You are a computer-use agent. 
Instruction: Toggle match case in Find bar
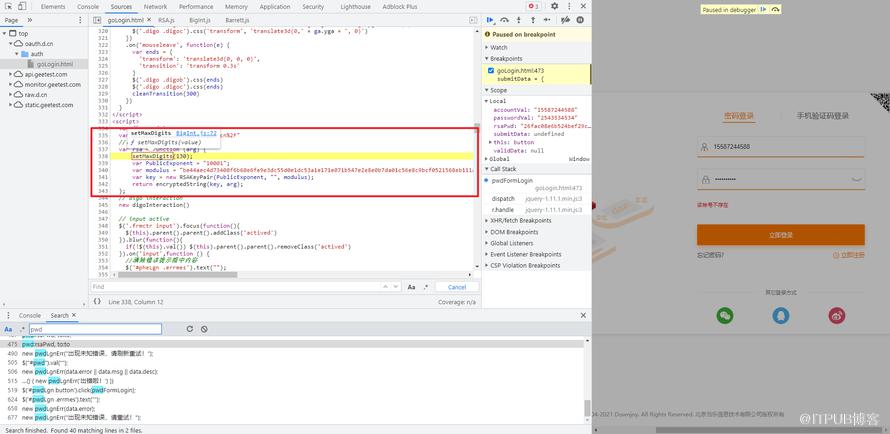coord(412,287)
